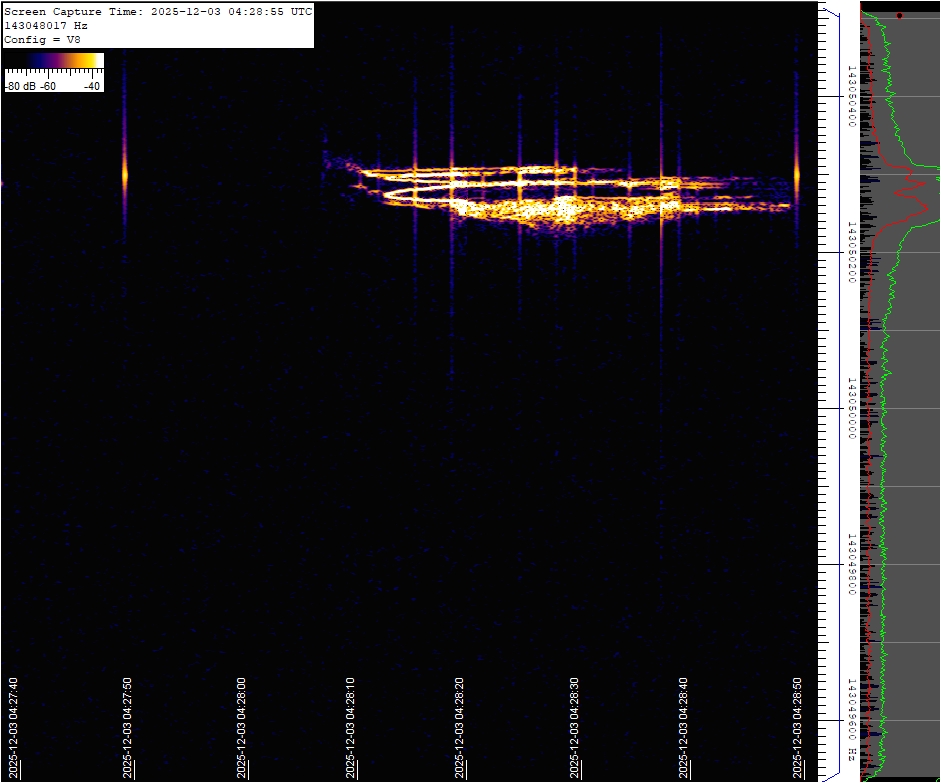
Task: Click the bright burst at spectrogram's right edge
Action: click(x=797, y=175)
